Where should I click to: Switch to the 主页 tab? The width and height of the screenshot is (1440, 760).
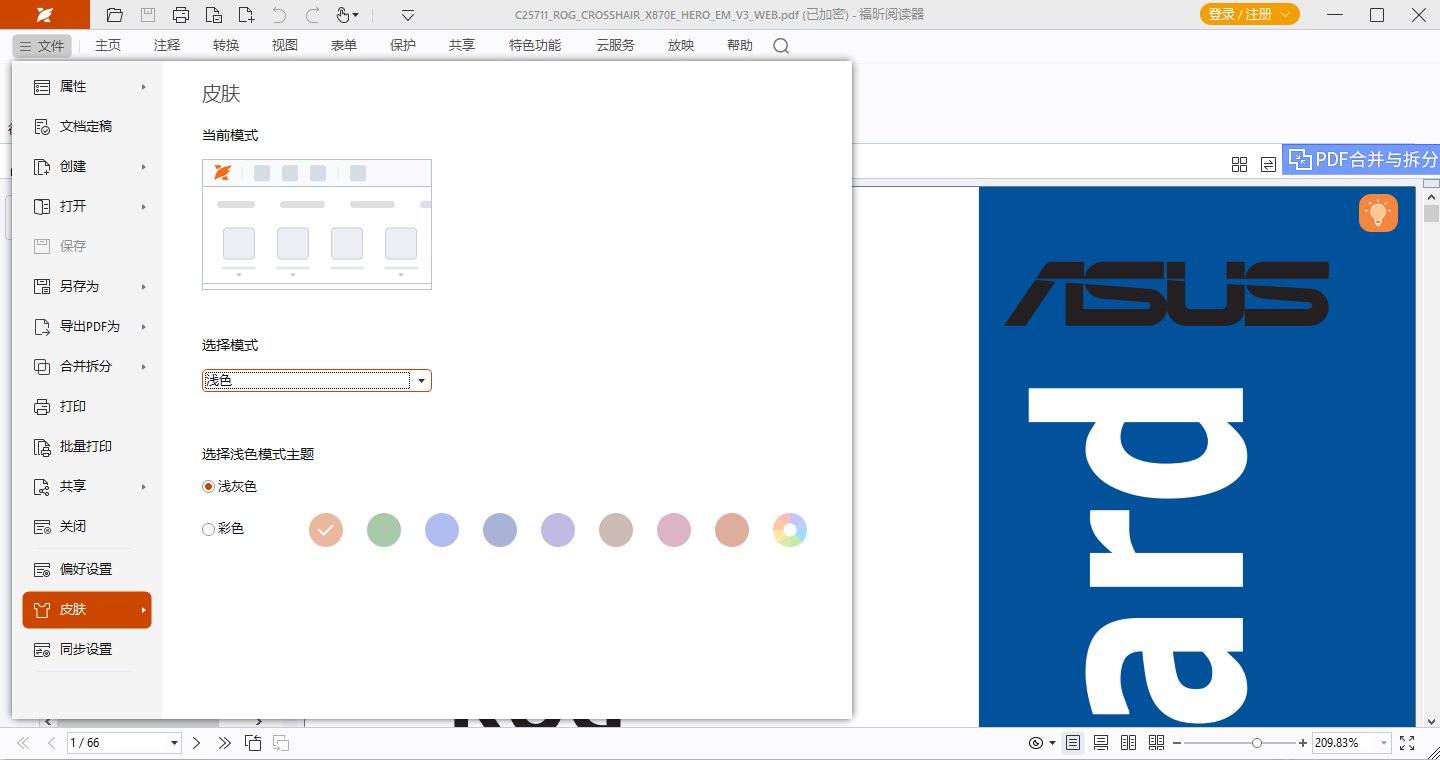[x=108, y=46]
